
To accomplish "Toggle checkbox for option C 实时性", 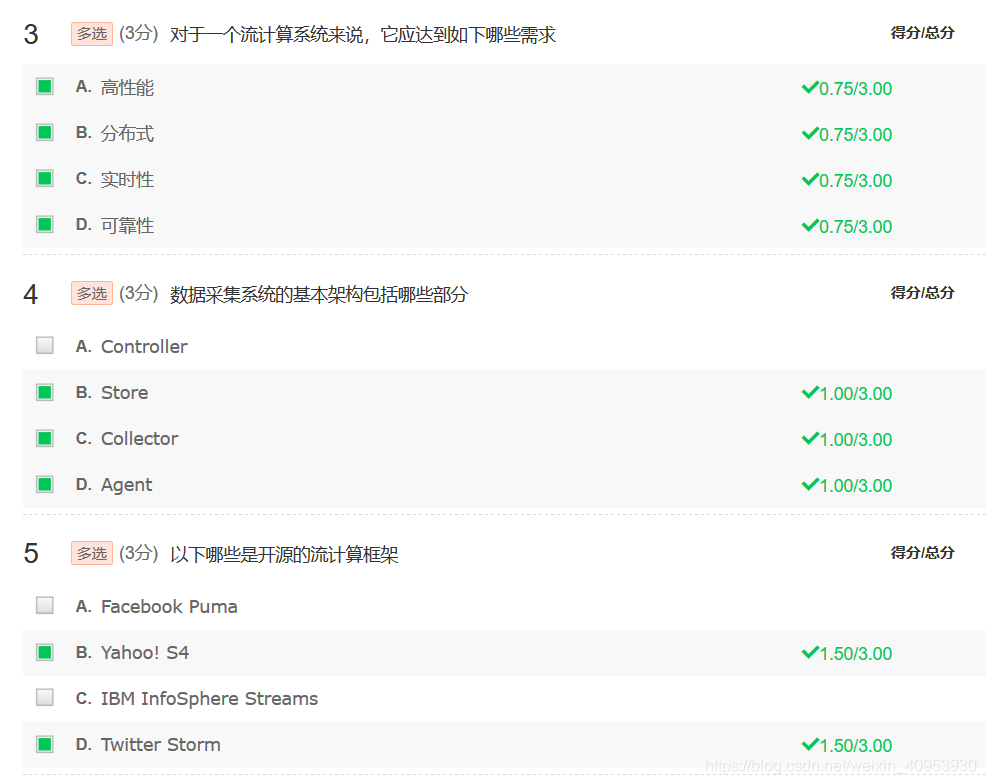I will (x=45, y=178).
